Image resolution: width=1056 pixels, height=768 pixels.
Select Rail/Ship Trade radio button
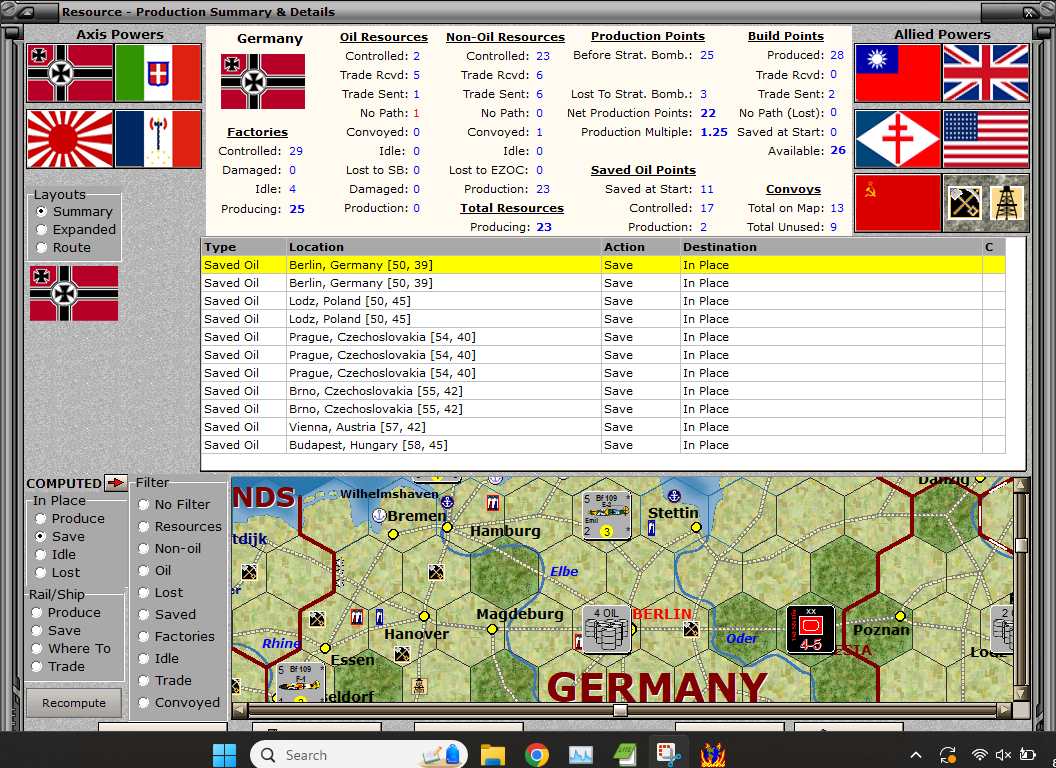pos(37,667)
